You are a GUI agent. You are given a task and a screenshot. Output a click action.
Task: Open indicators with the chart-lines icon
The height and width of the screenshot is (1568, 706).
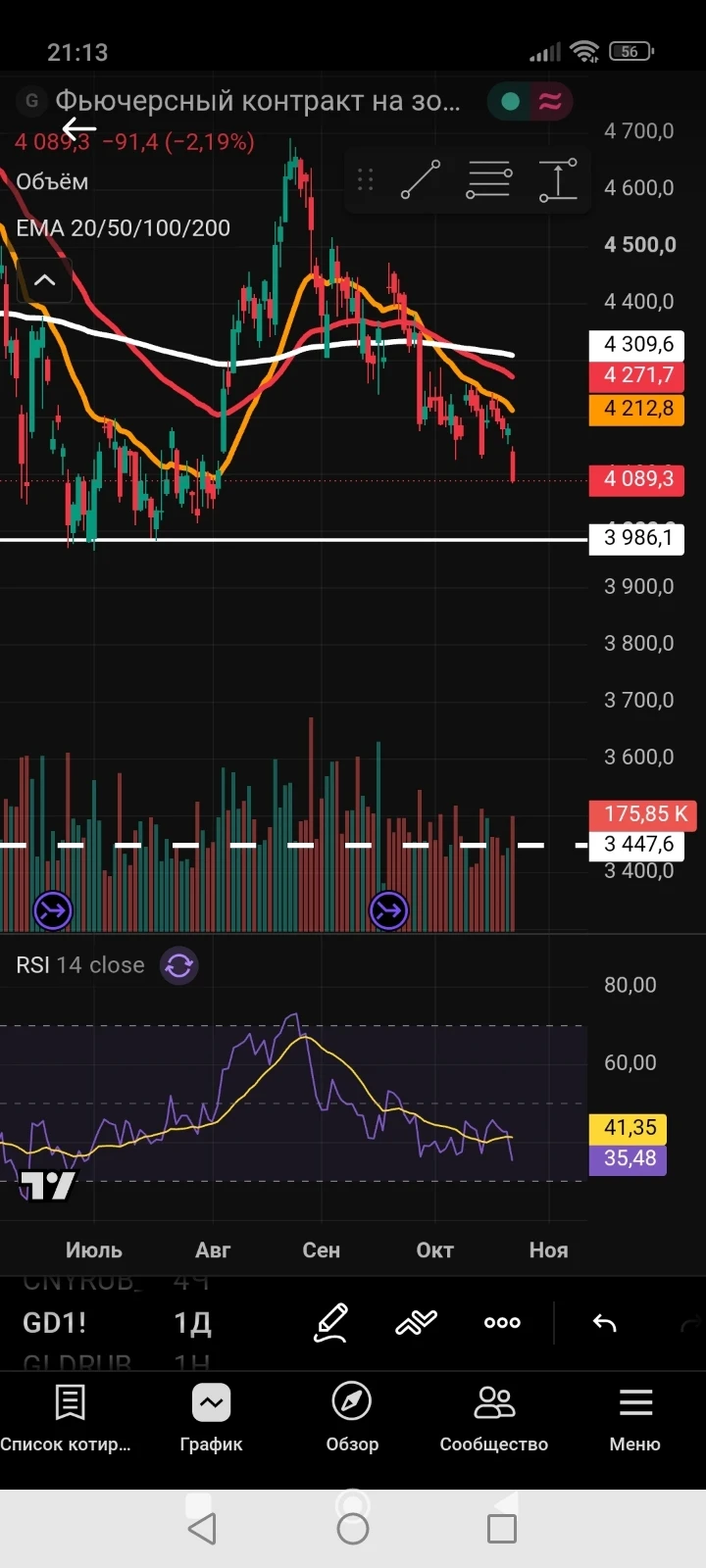(416, 1323)
